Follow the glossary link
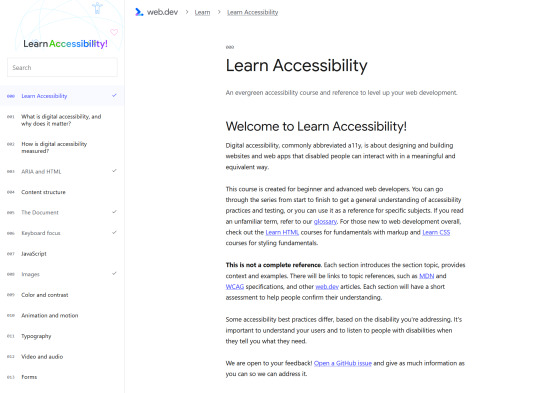 tap(325, 221)
